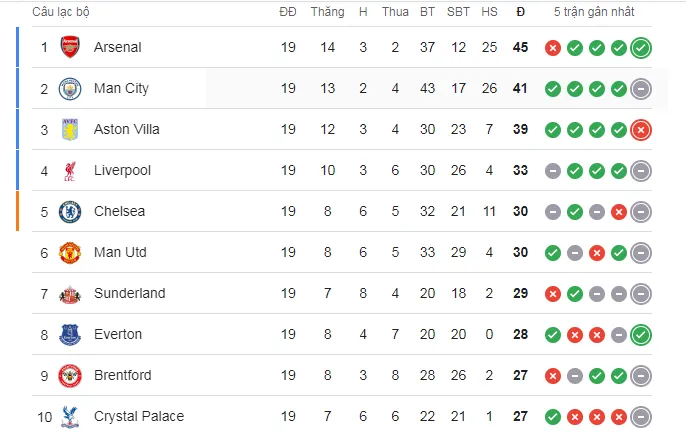Click the HS goal difference header
The width and height of the screenshot is (686, 434).
click(x=489, y=12)
